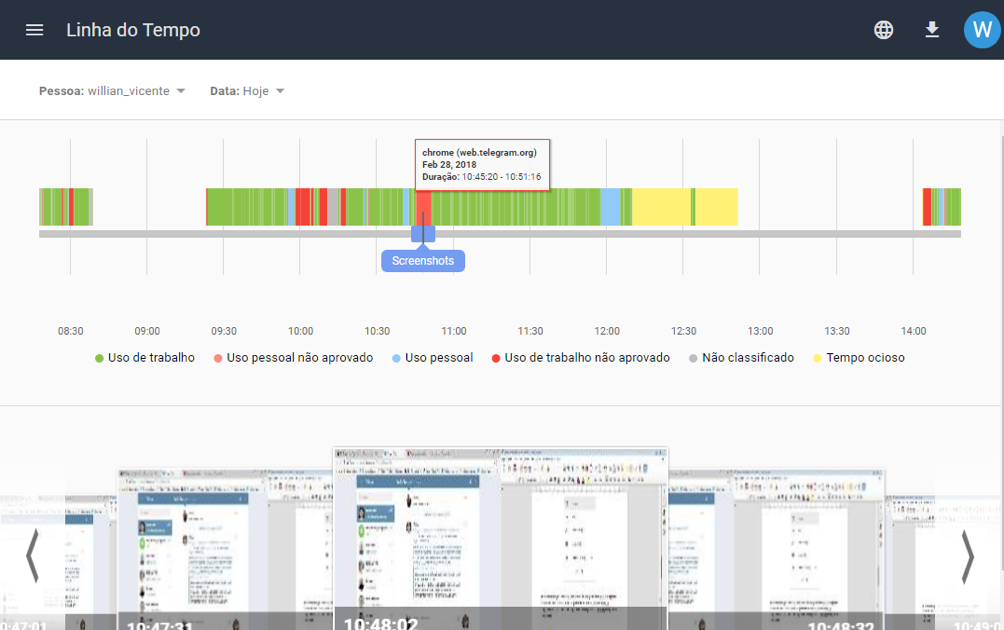Screen dimensions: 1004x630
Task: Toggle the Tempo ocioso legend item
Action: [858, 358]
